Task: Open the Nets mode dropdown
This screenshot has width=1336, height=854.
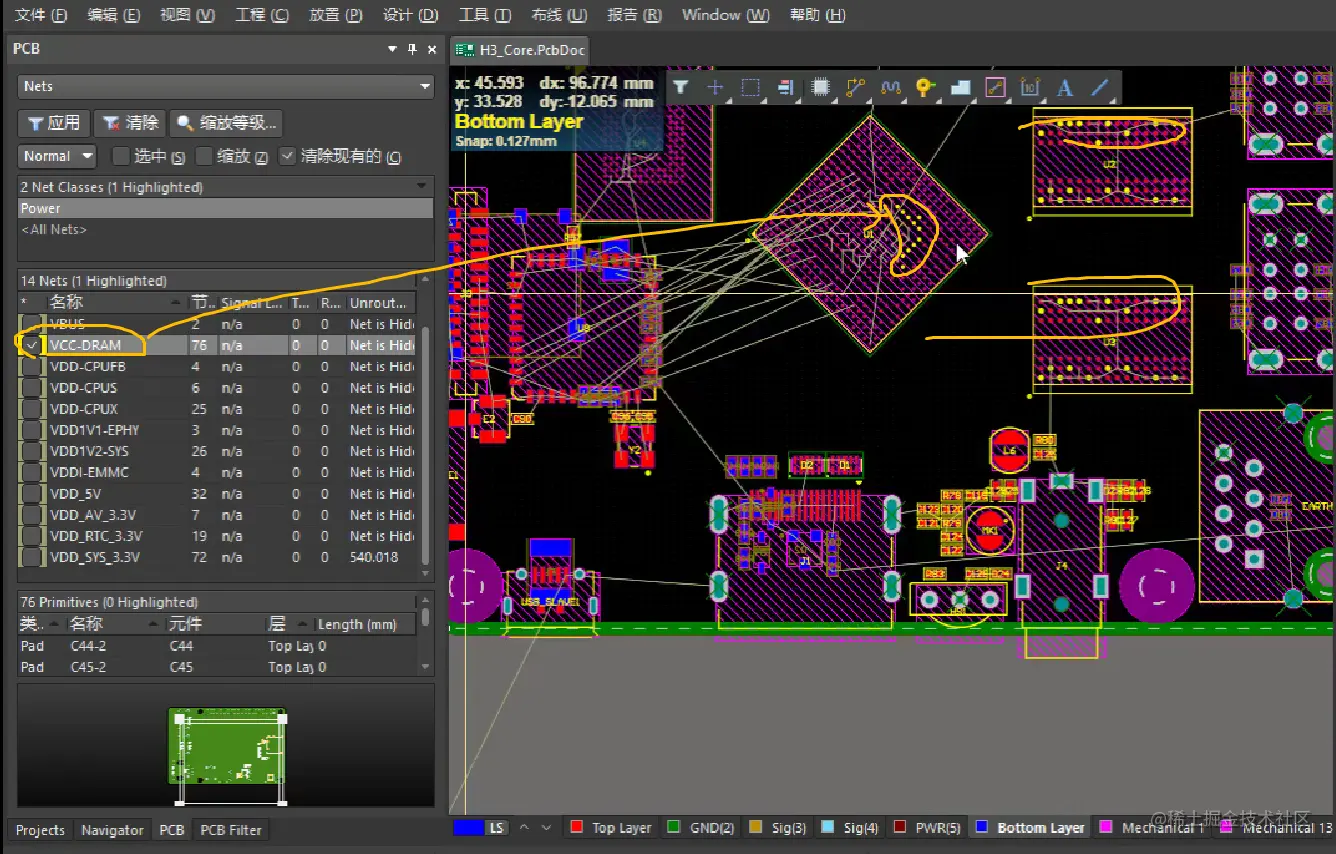Action: (226, 87)
